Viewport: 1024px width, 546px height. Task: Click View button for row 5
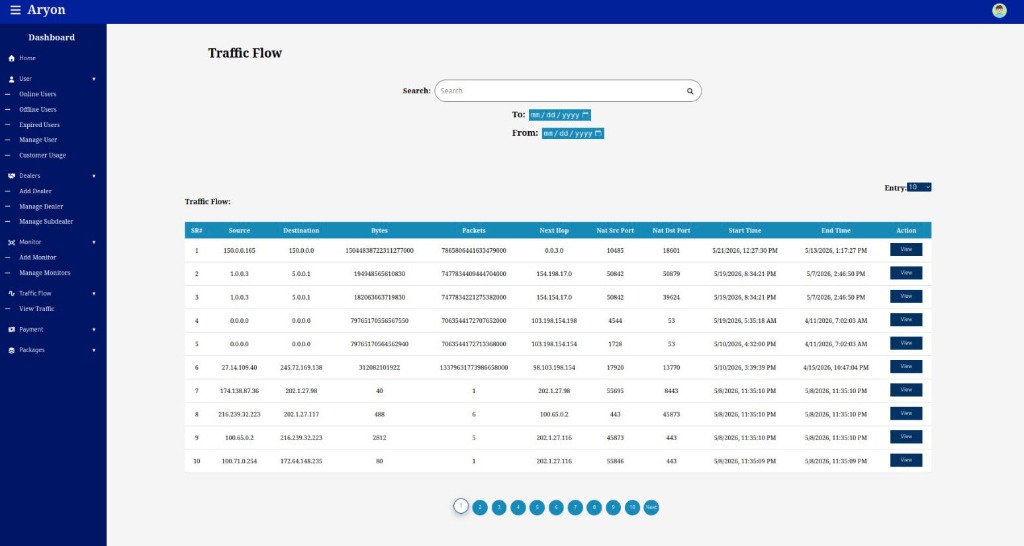[906, 344]
